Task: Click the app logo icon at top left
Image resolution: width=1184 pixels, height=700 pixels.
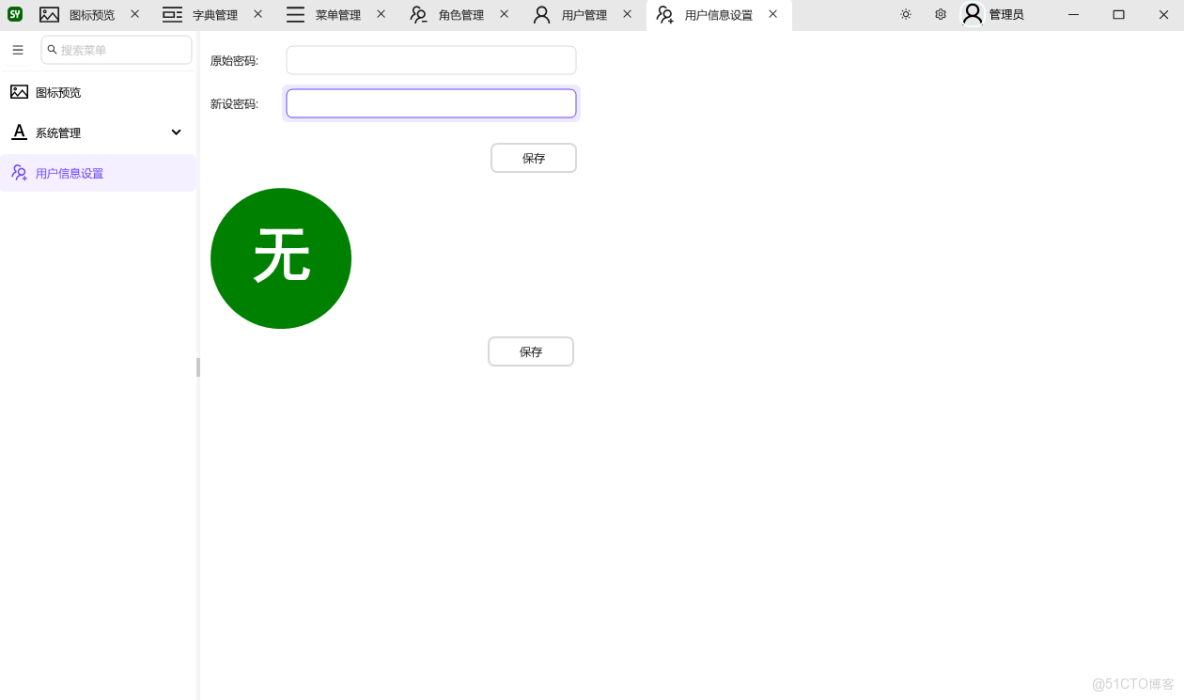Action: (14, 14)
